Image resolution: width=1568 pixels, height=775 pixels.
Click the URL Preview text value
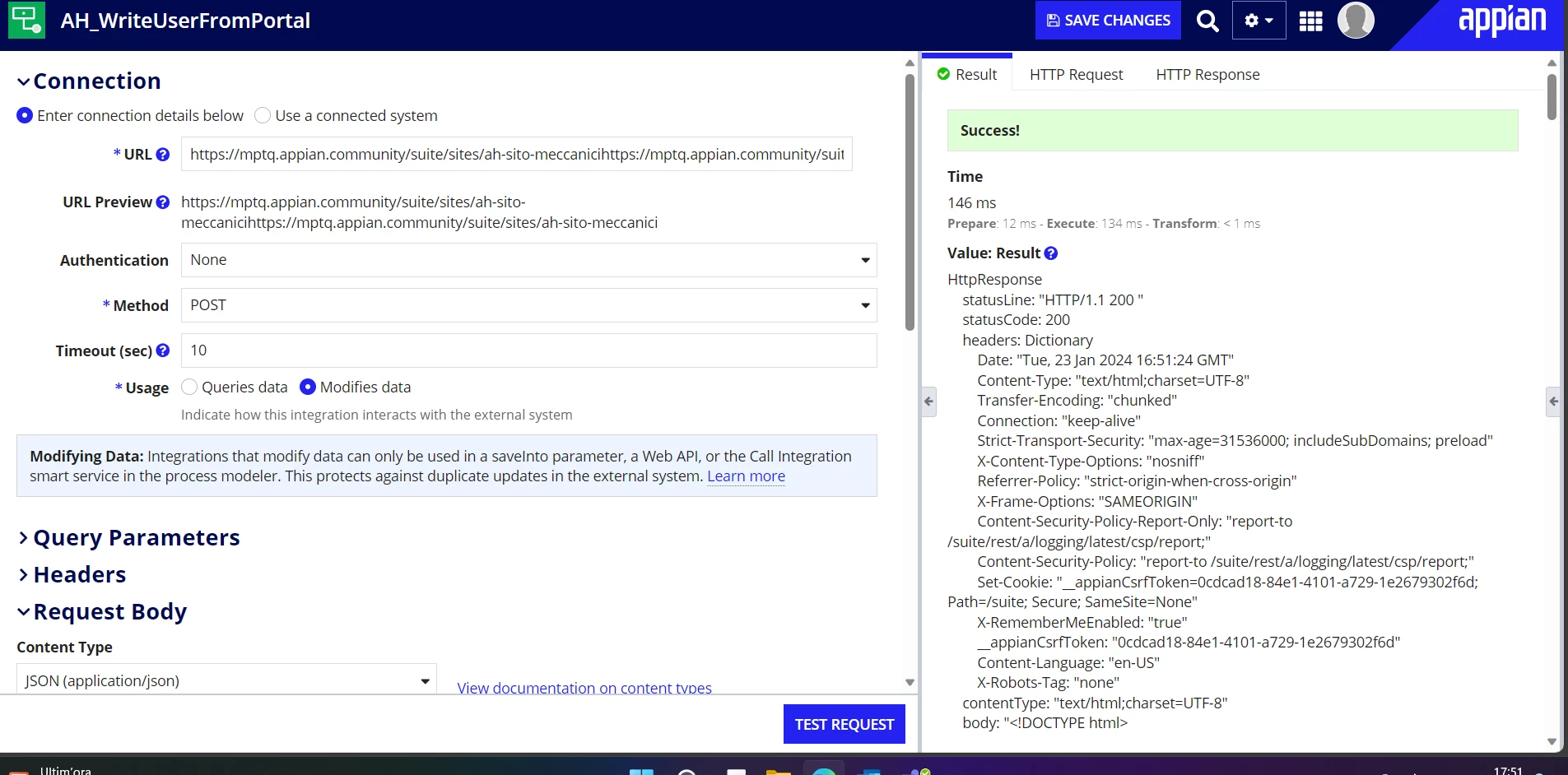click(x=419, y=212)
